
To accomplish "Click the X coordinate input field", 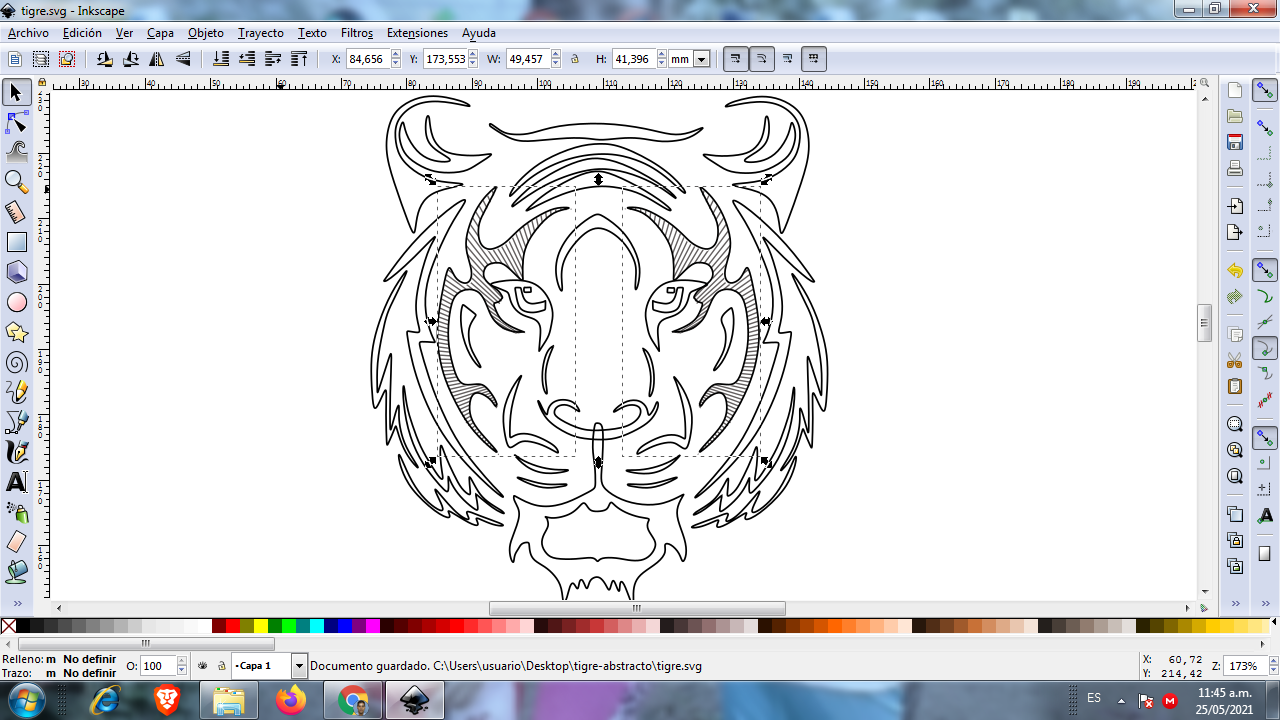I will tap(367, 59).
